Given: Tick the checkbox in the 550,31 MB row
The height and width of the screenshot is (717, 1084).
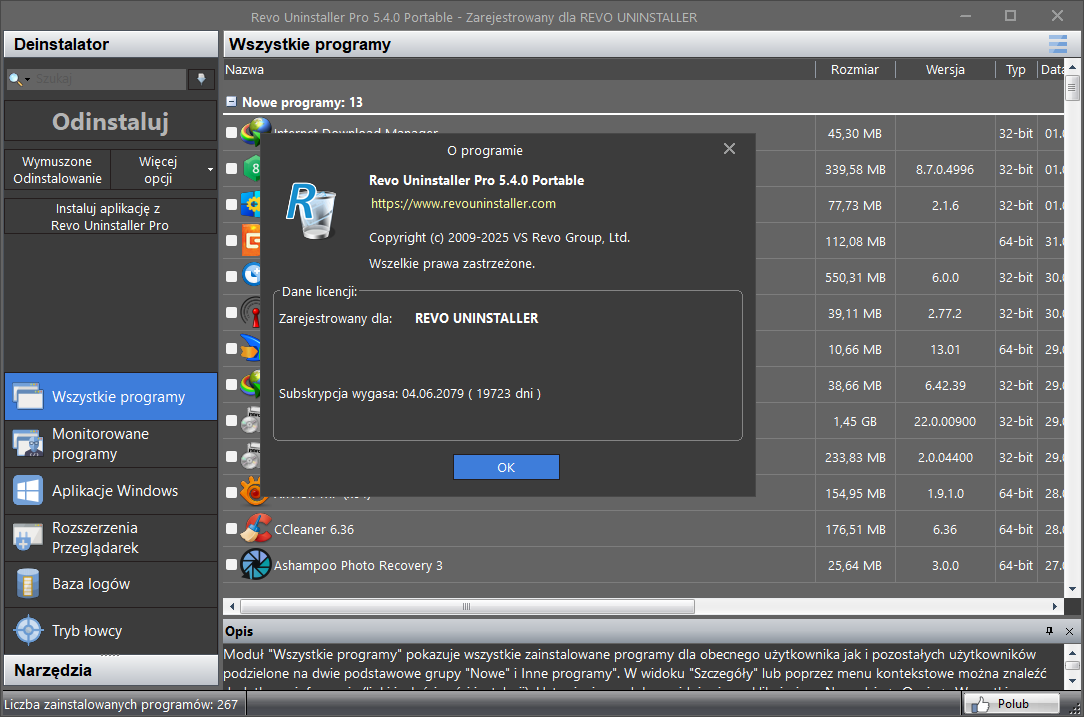Looking at the screenshot, I should pyautogui.click(x=232, y=277).
